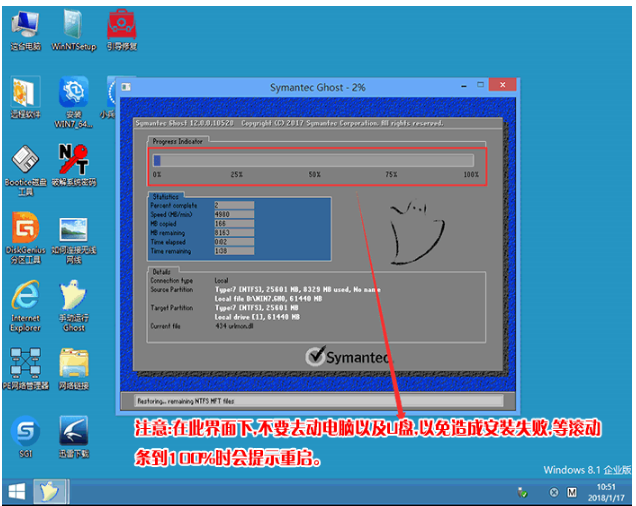Open the Bootice disk tool icon
Image resolution: width=636 pixels, height=506 pixels.
(25, 170)
